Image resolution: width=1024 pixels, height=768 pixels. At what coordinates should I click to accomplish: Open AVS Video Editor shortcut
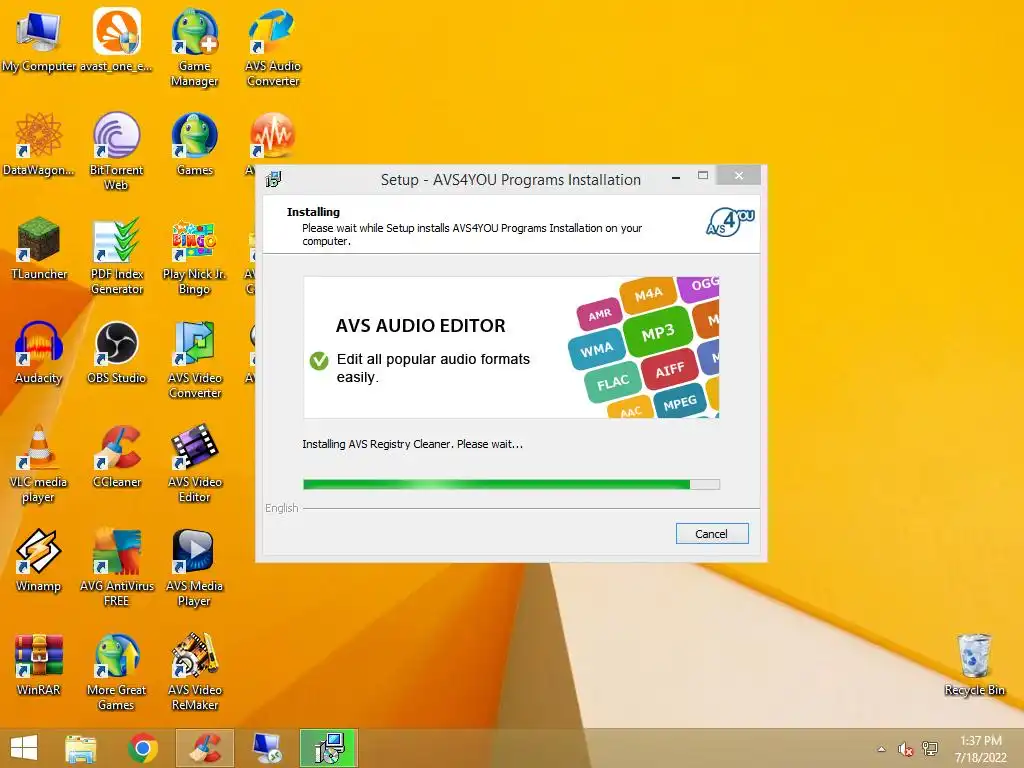tap(195, 463)
